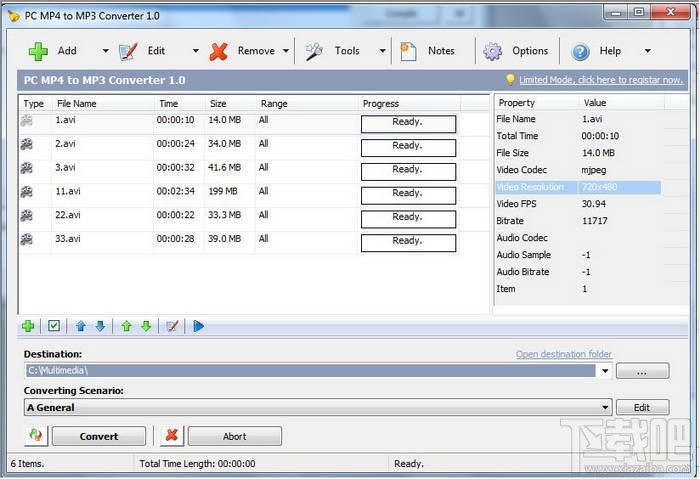Screen dimensions: 700x479
Task: Click the 'A General' scenario combo box
Action: tap(318, 407)
